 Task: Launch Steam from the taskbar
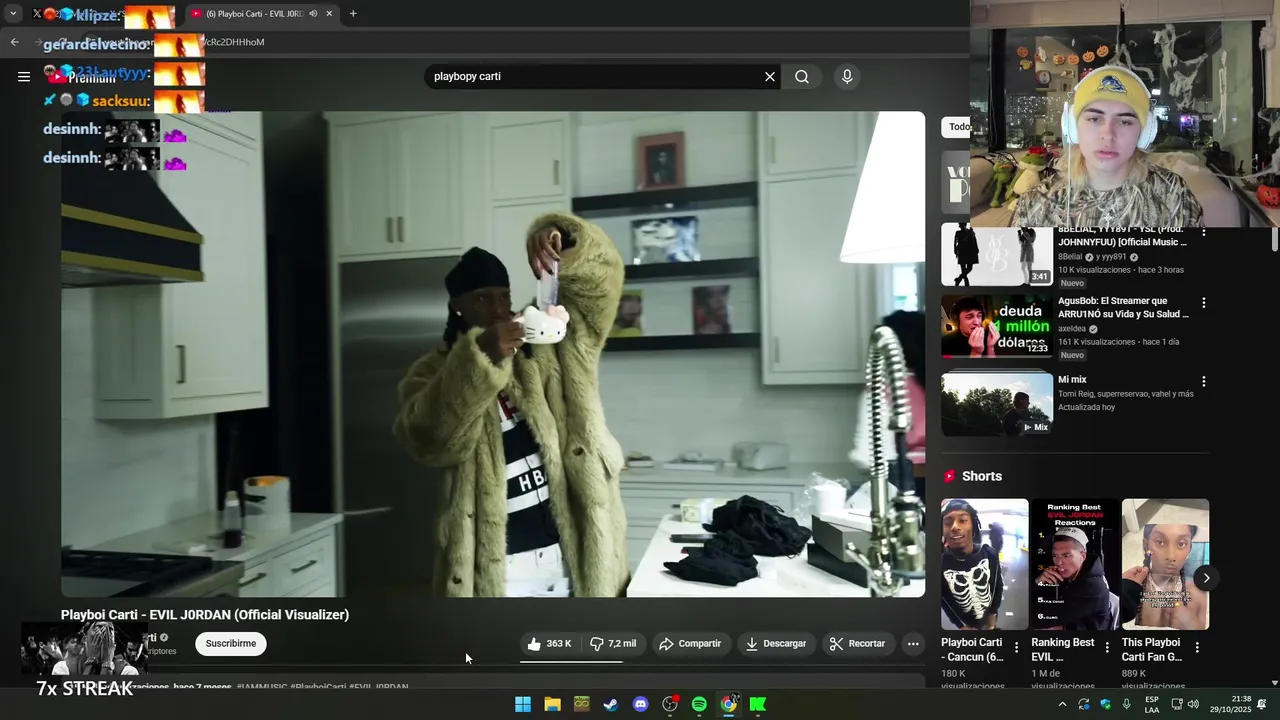pyautogui.click(x=611, y=704)
